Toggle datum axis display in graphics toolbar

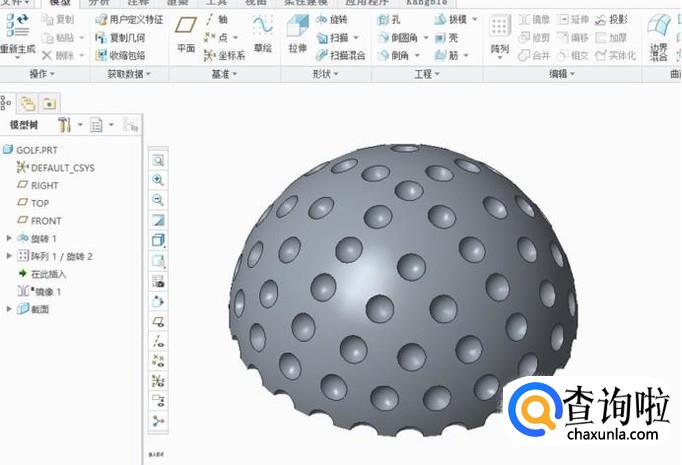[158, 341]
